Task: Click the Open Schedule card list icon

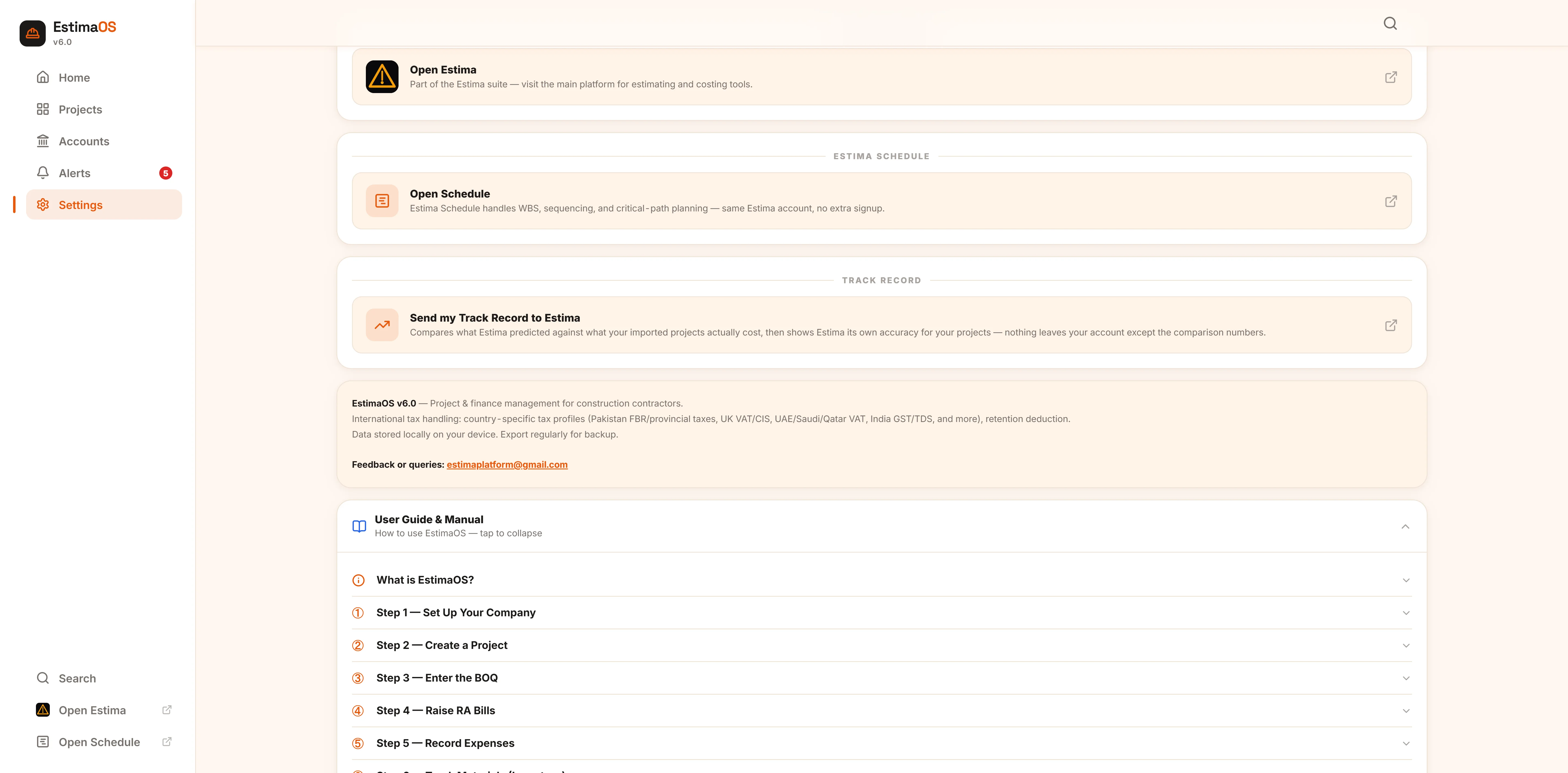Action: [382, 201]
